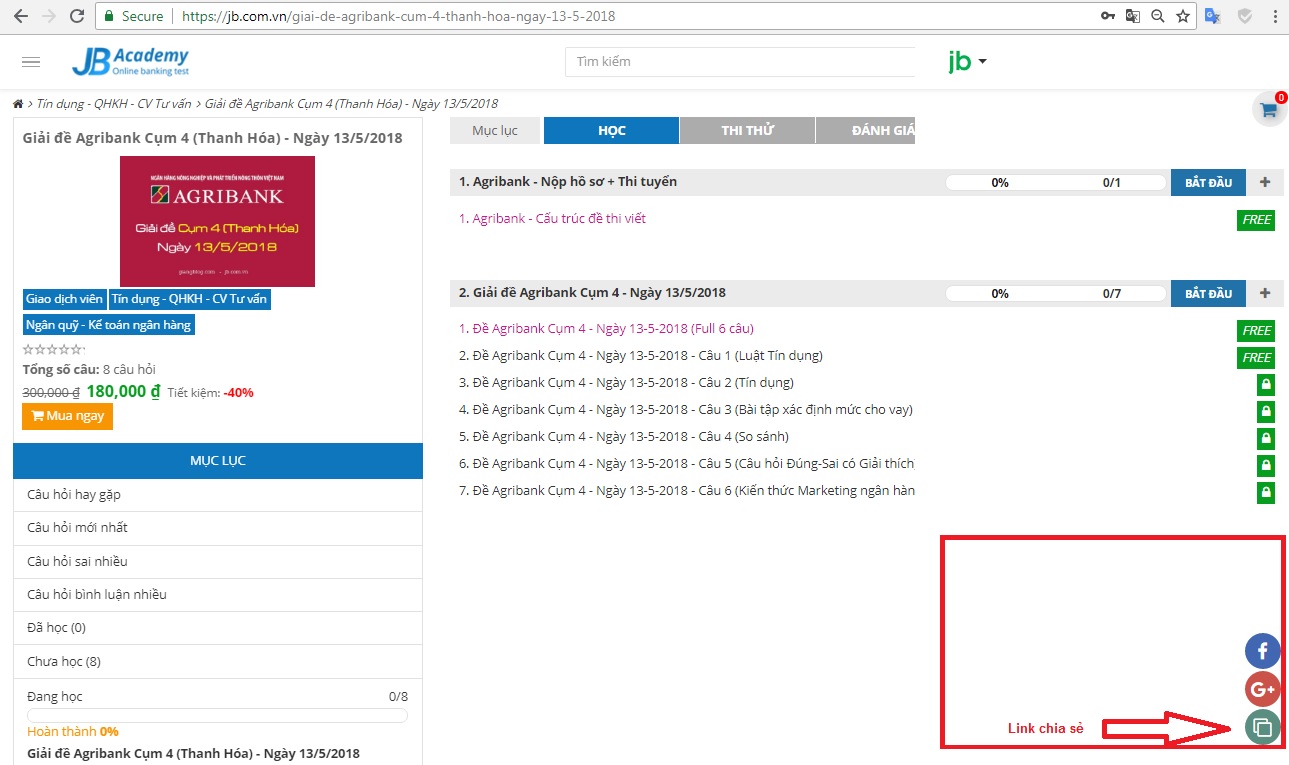Viewport: 1289px width, 765px height.
Task: Click lock icon for Câu 2 (Tín dụng)
Action: point(1266,384)
